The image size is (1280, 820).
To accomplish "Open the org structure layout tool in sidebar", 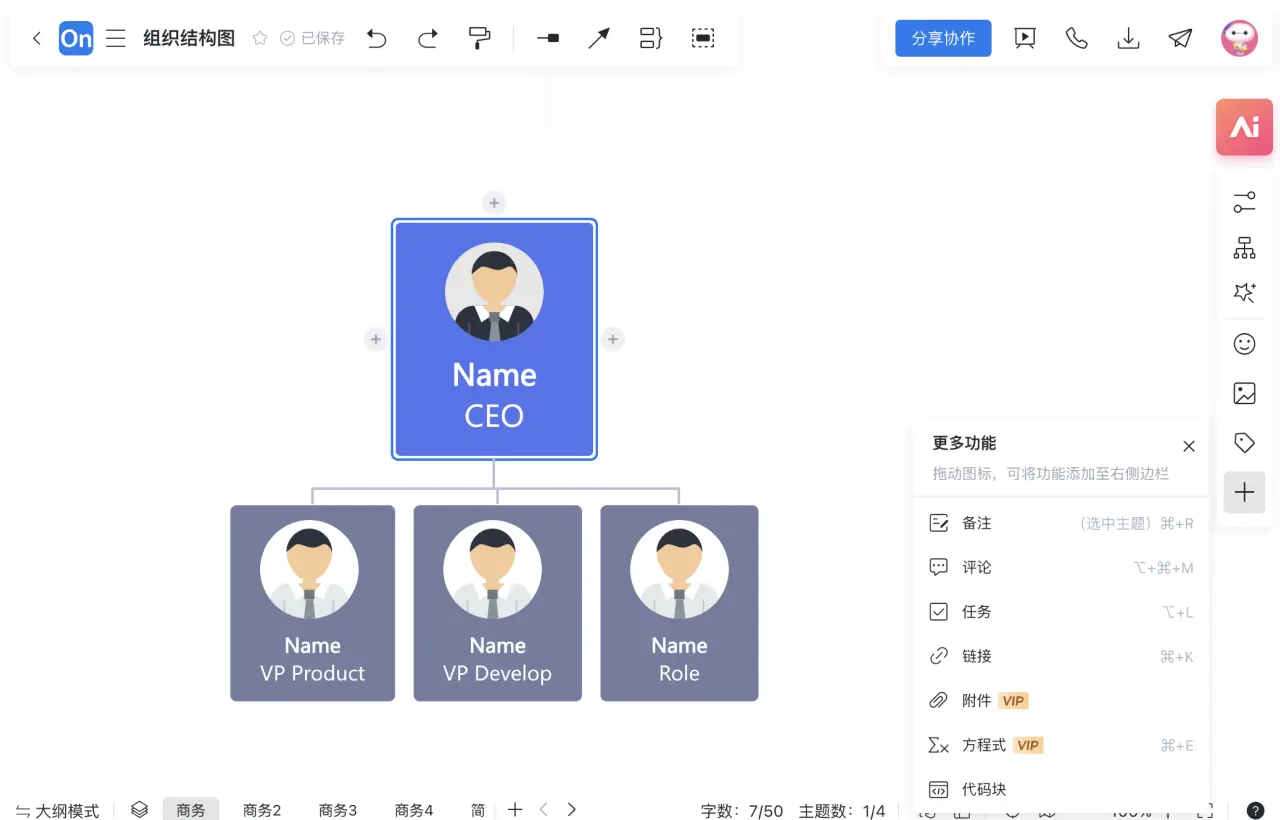I will pos(1244,248).
